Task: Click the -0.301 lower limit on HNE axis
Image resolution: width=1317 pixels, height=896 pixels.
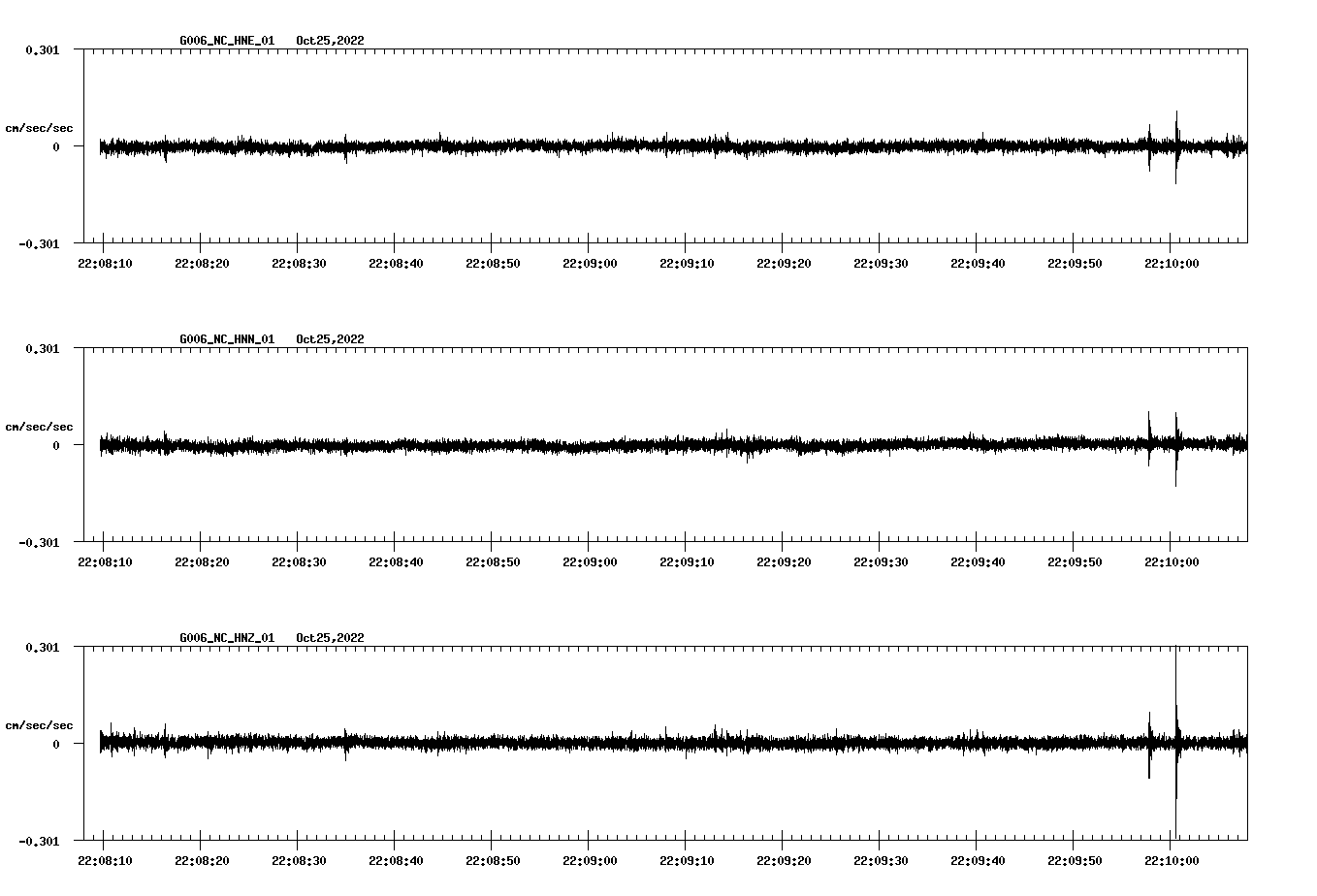Action: (x=40, y=244)
